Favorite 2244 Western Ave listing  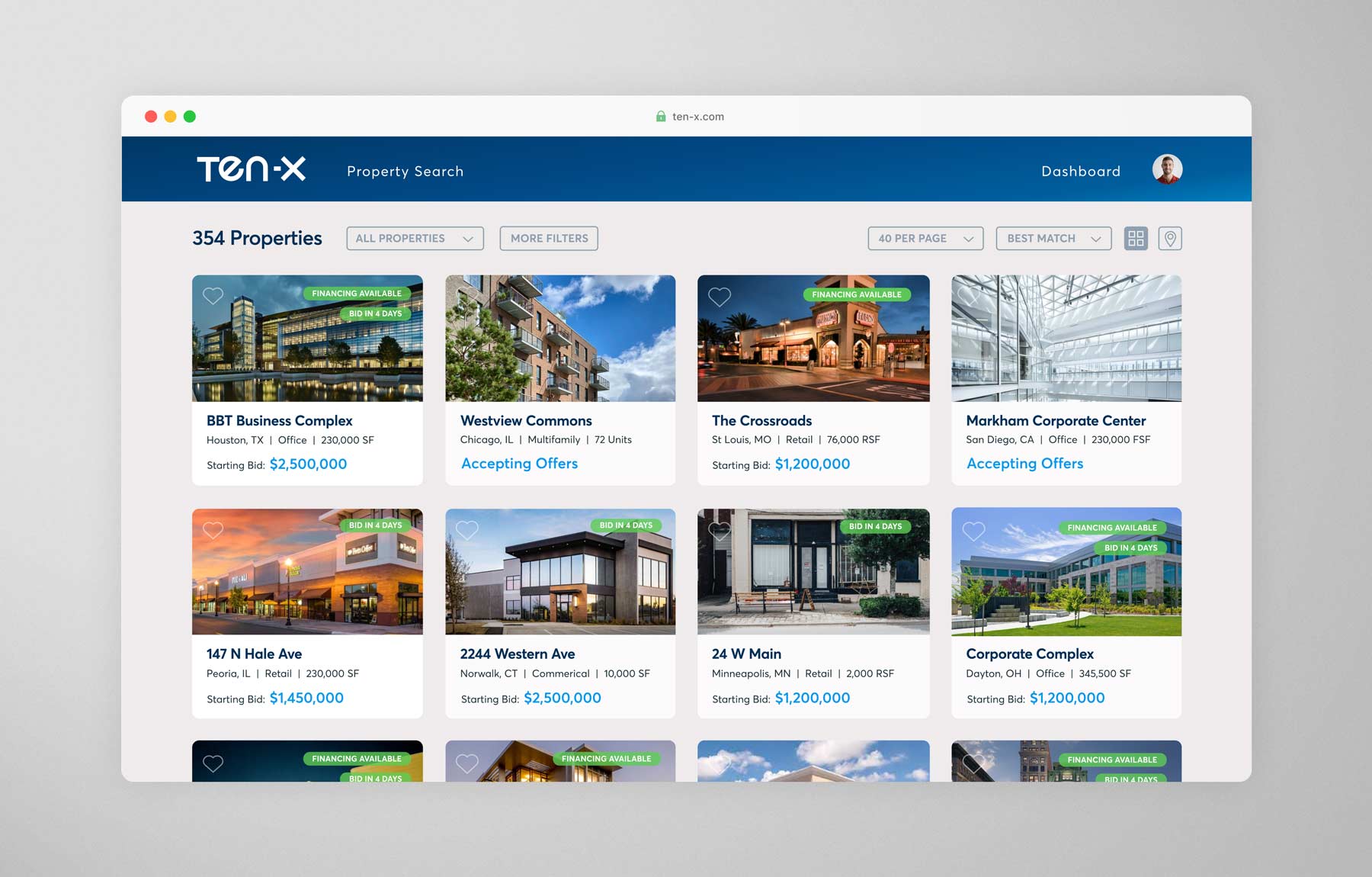(x=467, y=530)
